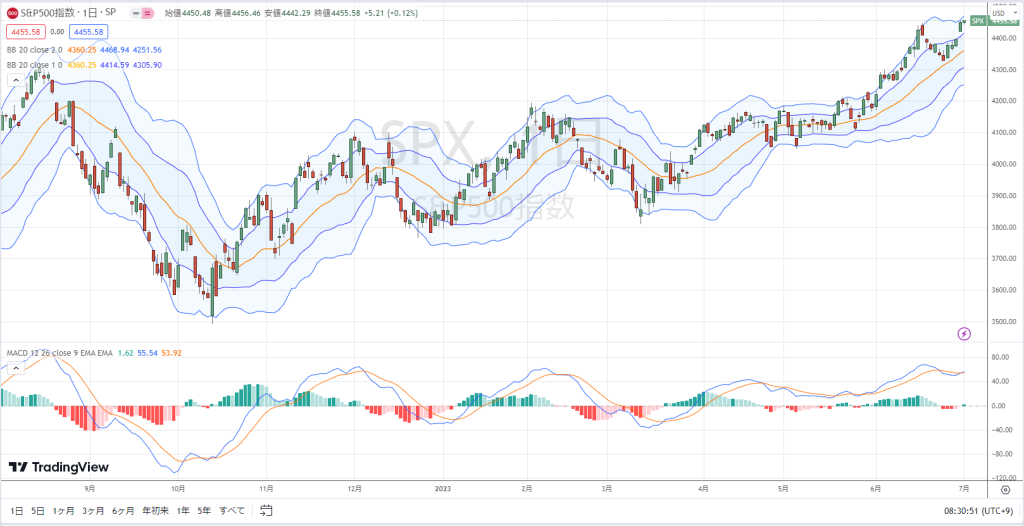Click the MACD histogram value 1.62
Viewport: 1024px width, 526px height.
tap(124, 353)
